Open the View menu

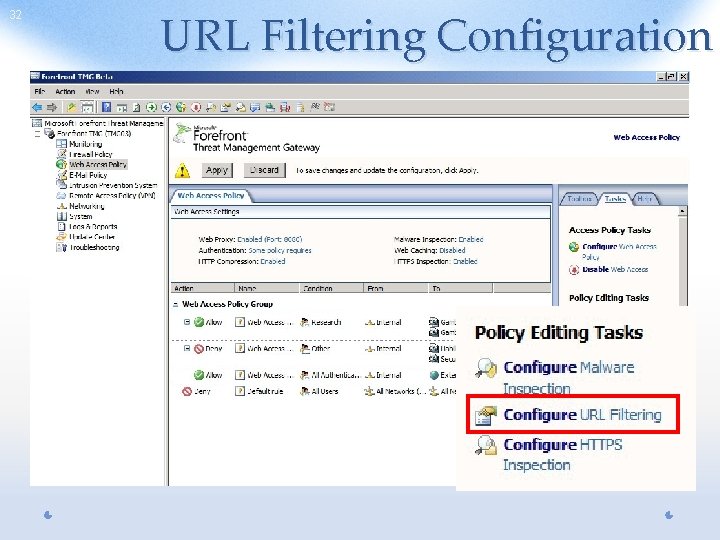[92, 91]
